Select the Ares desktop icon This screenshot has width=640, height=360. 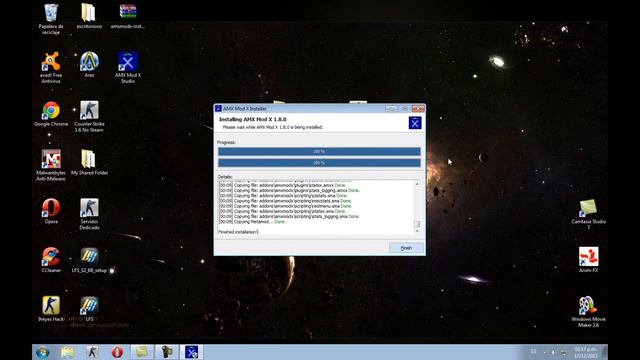tap(89, 64)
